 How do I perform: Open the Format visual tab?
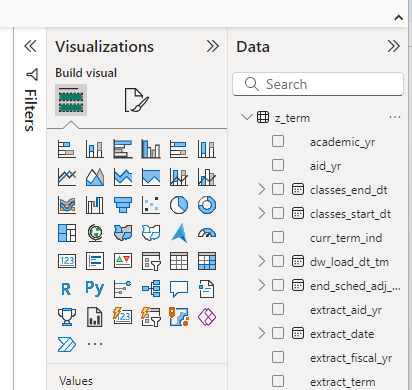(137, 100)
